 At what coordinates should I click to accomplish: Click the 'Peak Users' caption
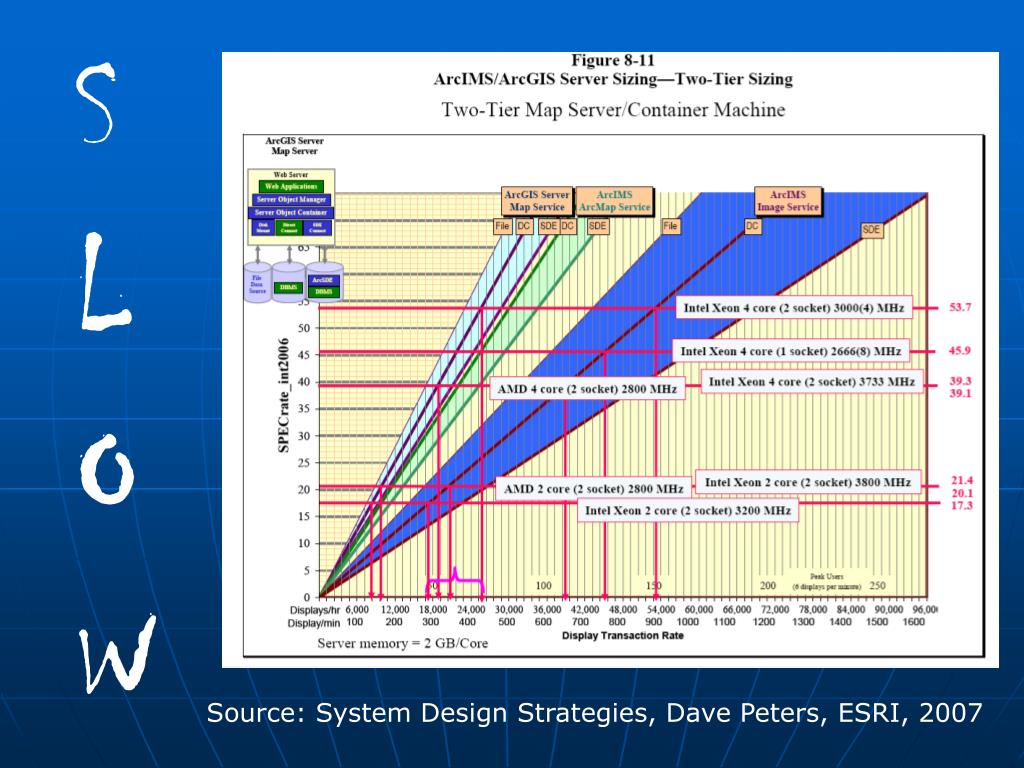pos(827,577)
